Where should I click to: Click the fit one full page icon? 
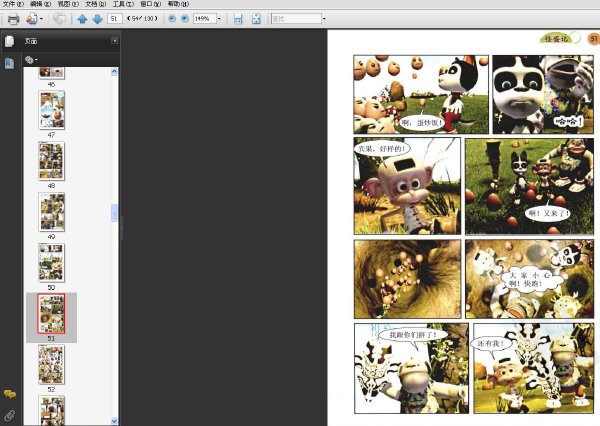(256, 19)
